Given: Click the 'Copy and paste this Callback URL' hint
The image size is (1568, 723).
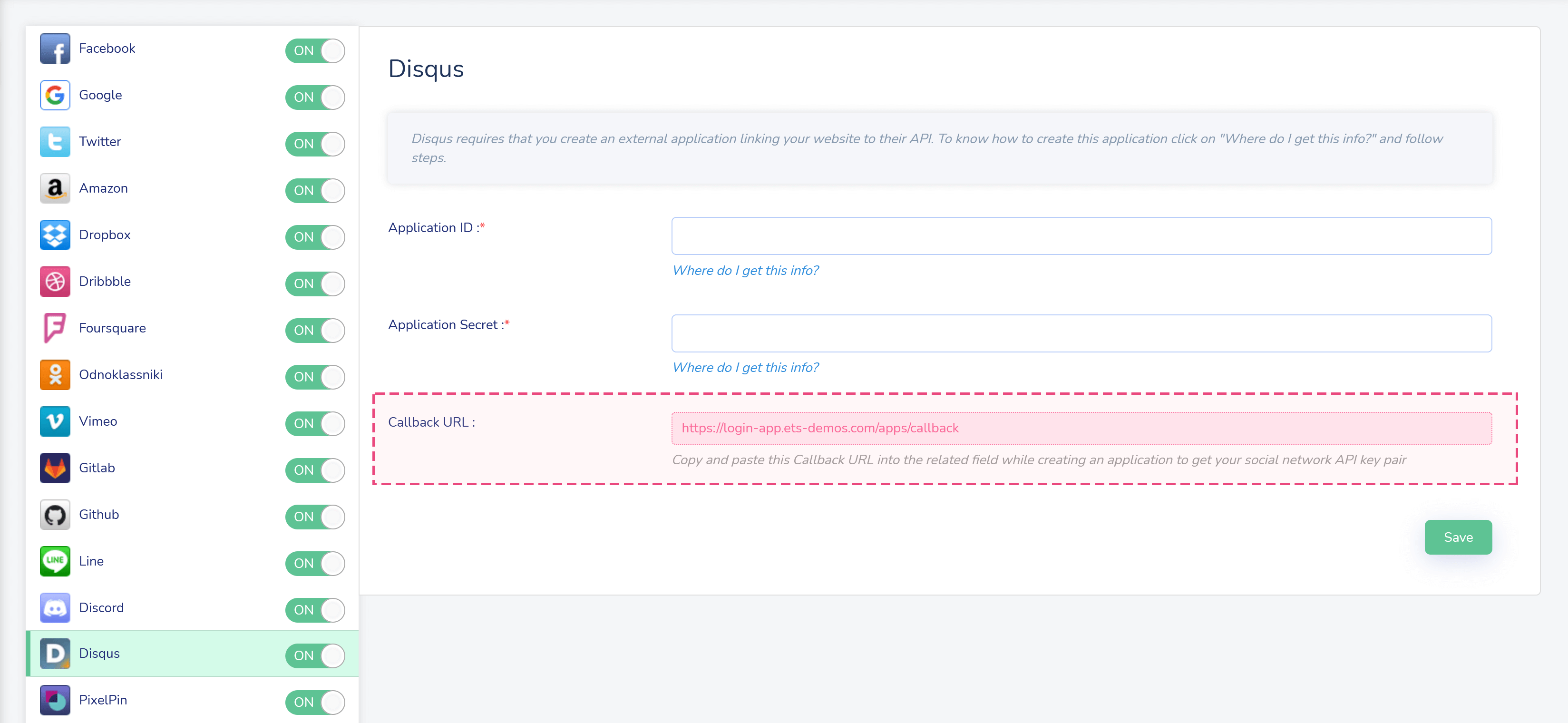Looking at the screenshot, I should [x=1039, y=460].
